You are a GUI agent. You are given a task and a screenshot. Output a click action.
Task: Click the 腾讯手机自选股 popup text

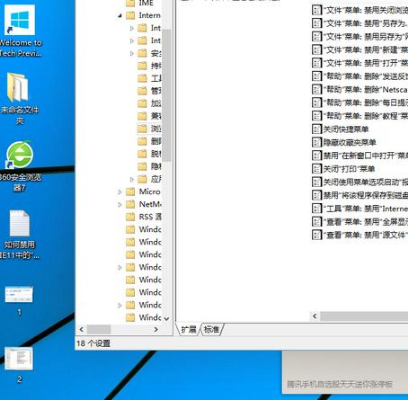[x=340, y=384]
